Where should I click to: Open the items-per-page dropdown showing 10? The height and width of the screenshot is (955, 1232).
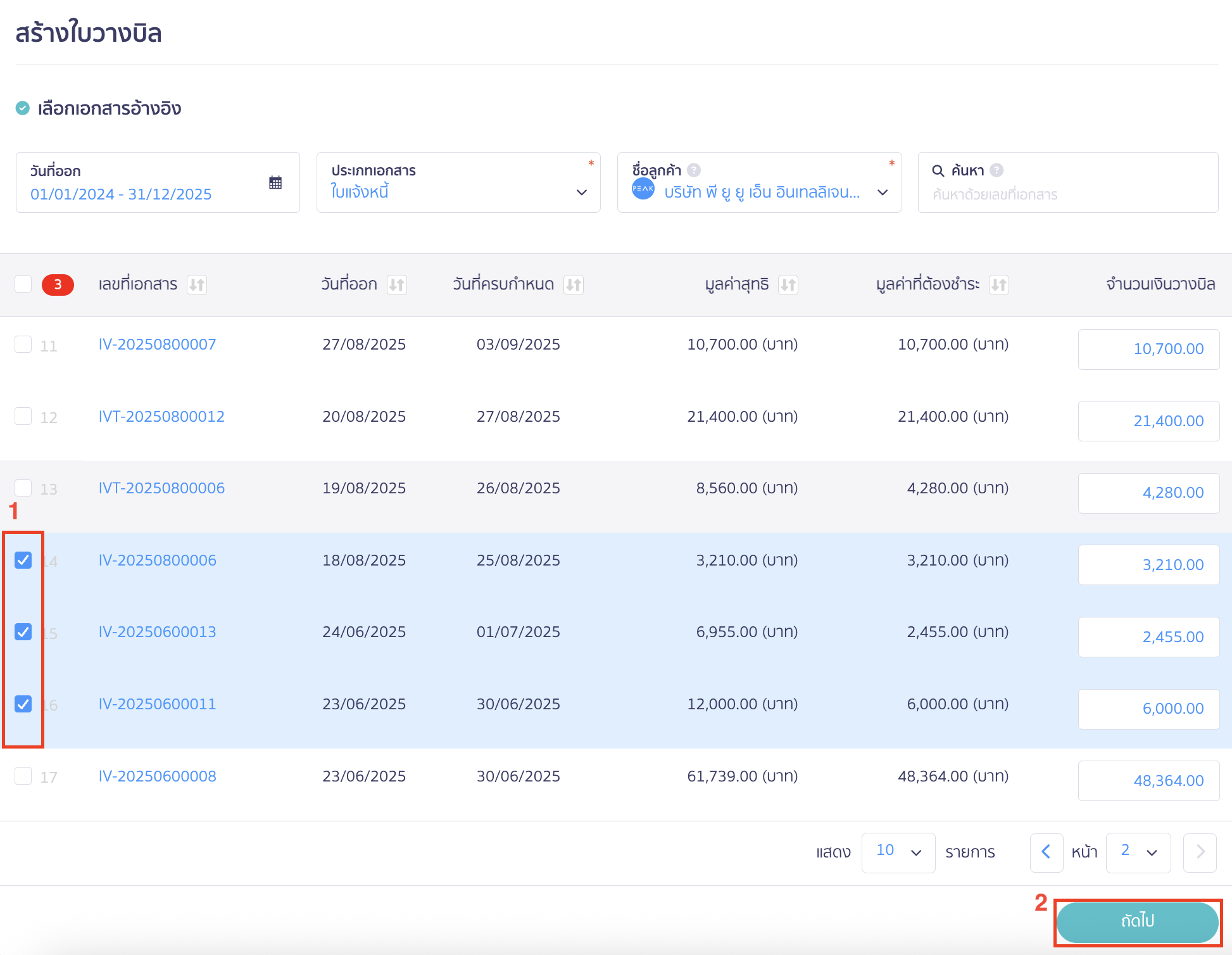pos(898,852)
